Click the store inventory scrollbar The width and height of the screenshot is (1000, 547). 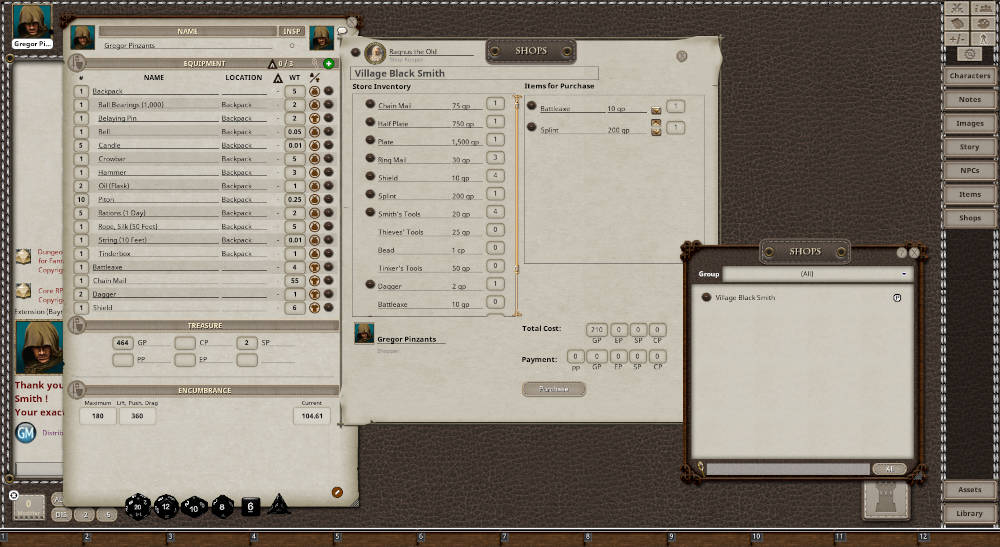(x=517, y=205)
